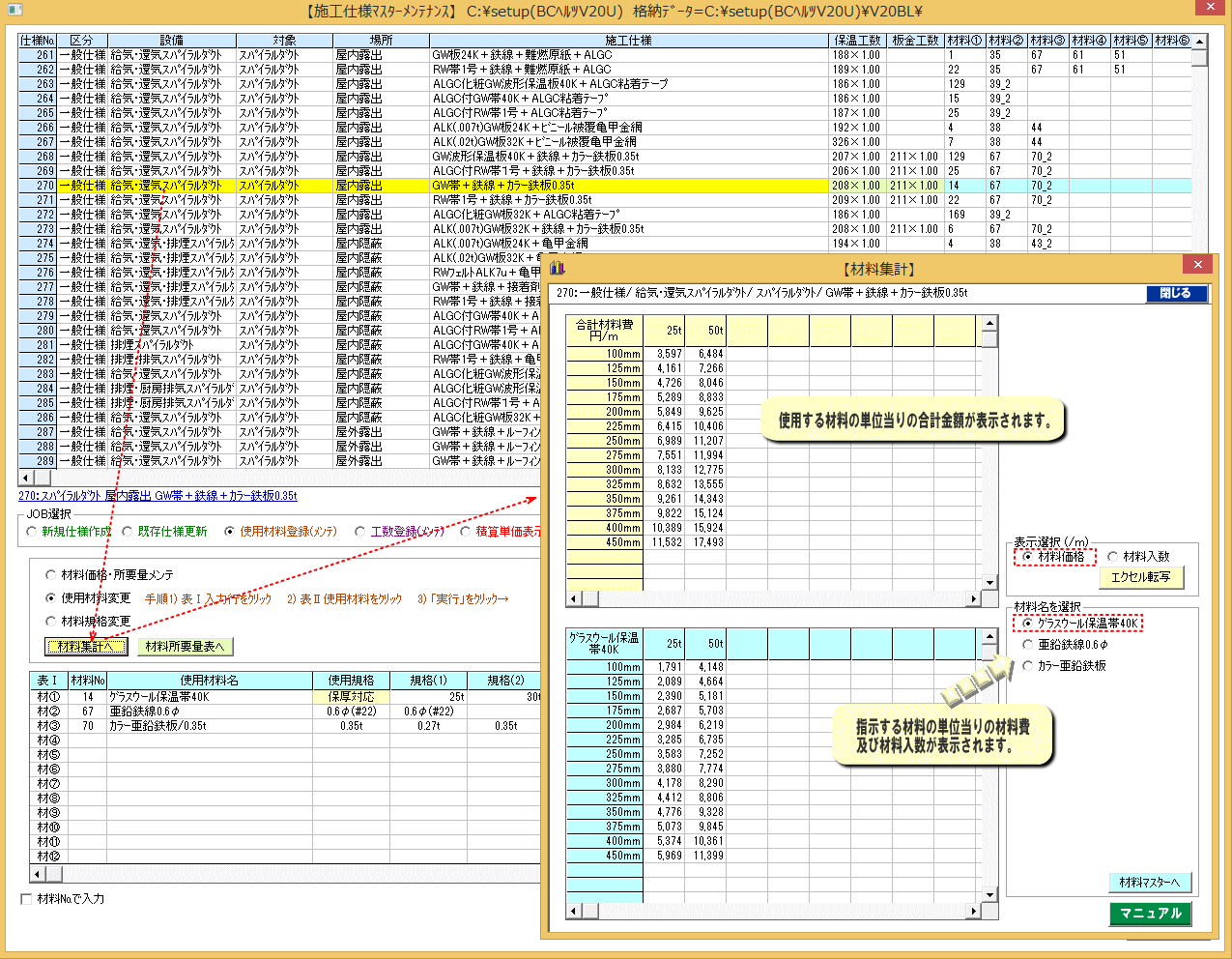Image resolution: width=1232 pixels, height=959 pixels.
Task: Open 材料マスターへ button
Action: click(1149, 883)
